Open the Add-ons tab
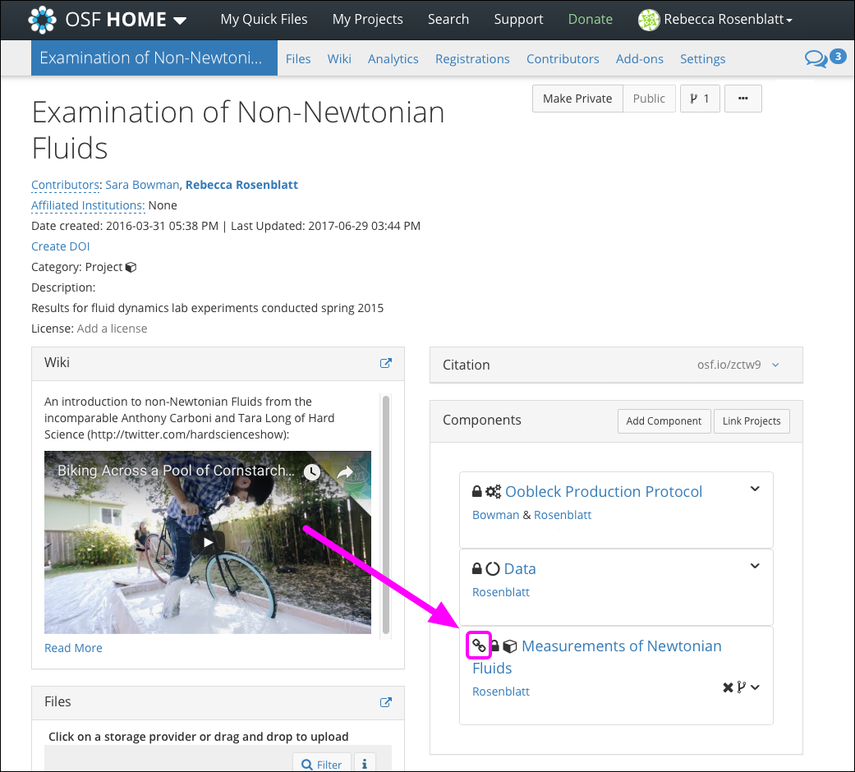The height and width of the screenshot is (772, 855). [640, 59]
